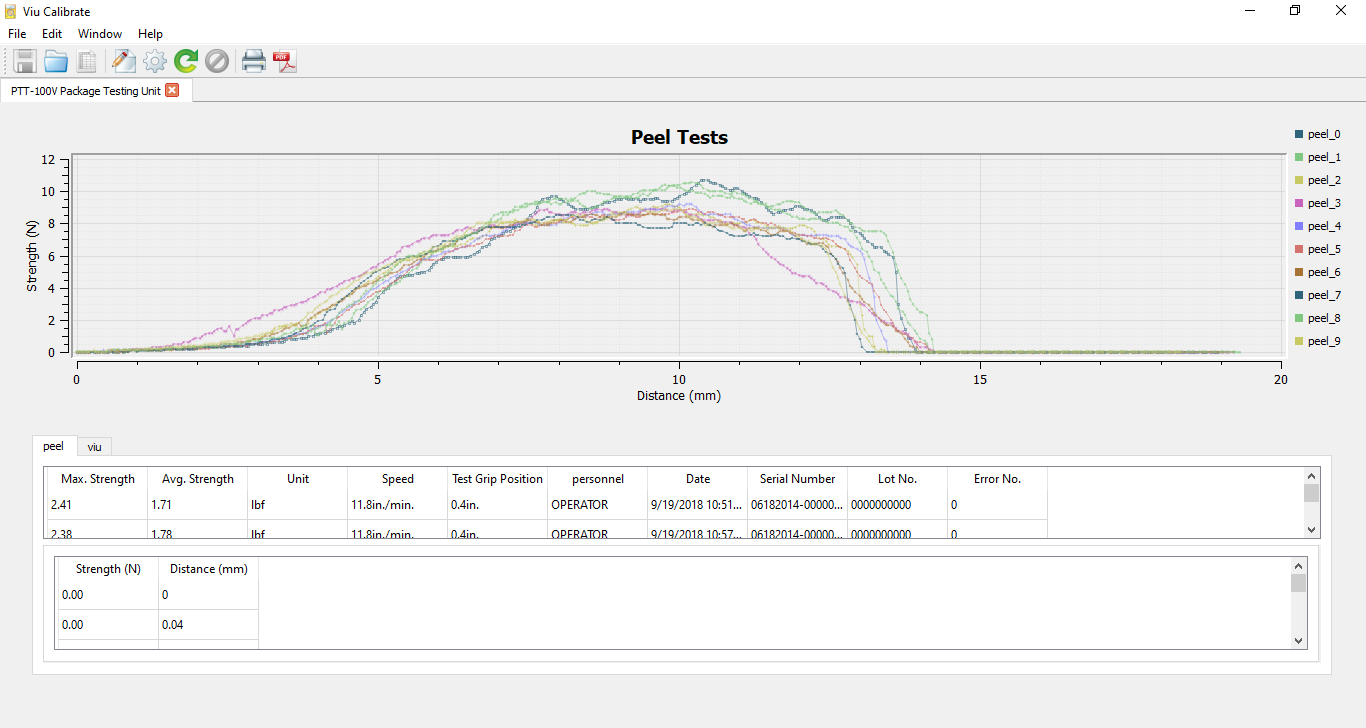
Task: Open a file with the folder icon
Action: 56,61
